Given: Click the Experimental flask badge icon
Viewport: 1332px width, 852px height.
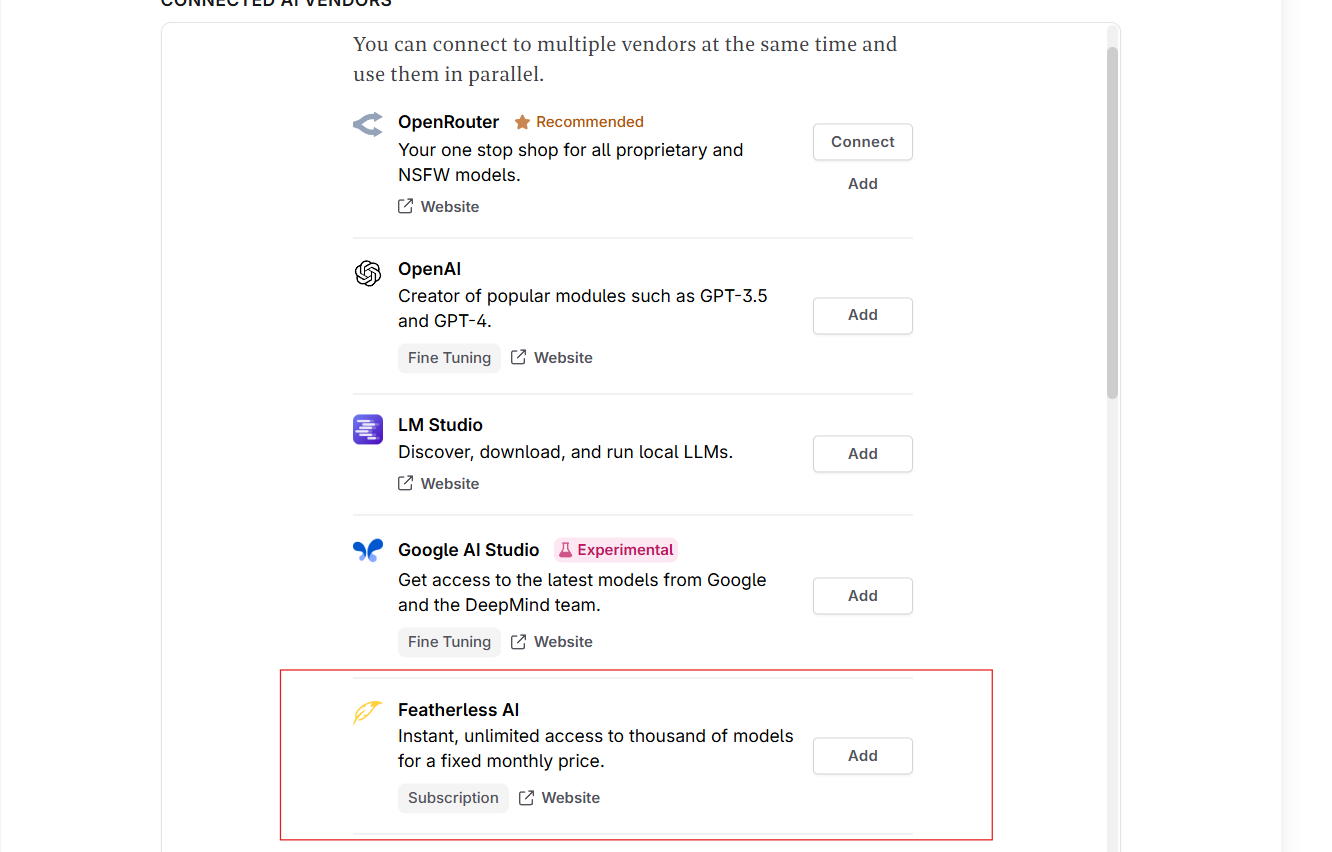Looking at the screenshot, I should 565,550.
